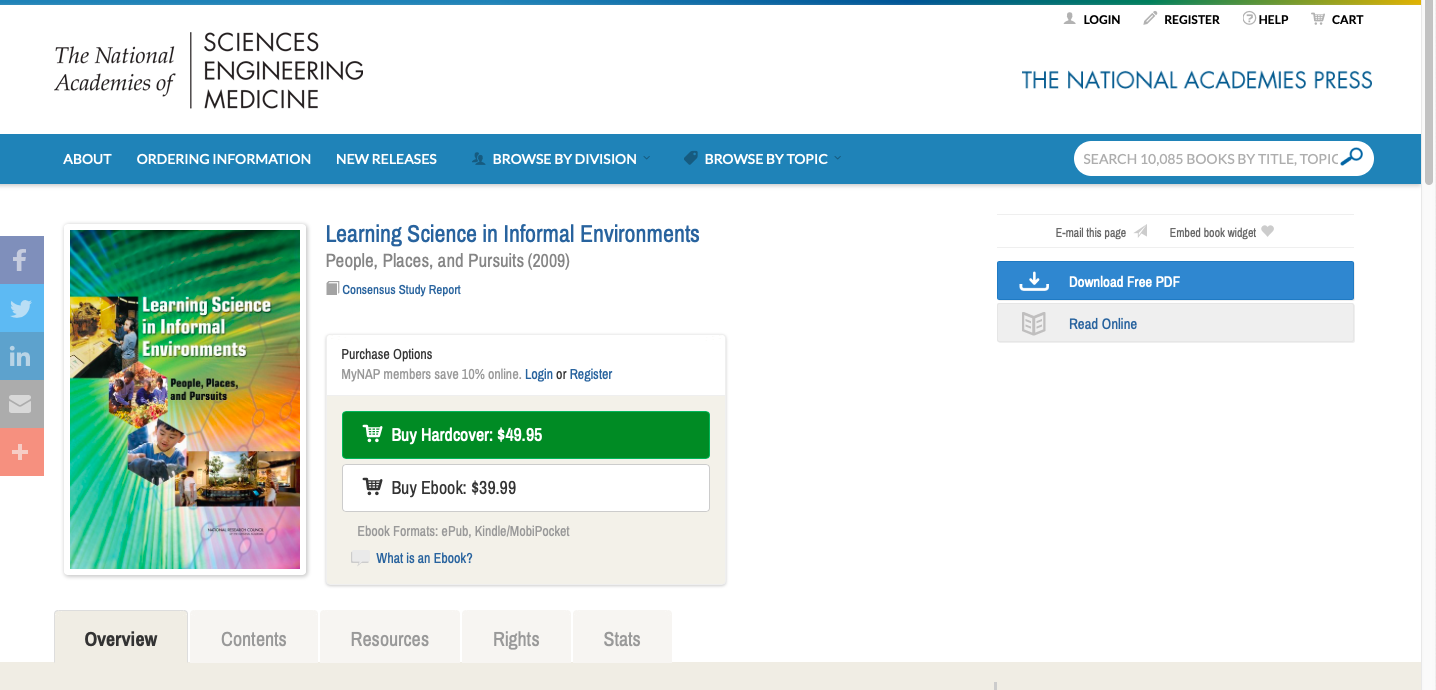
Task: Open What is an Ebook link
Action: pyautogui.click(x=424, y=558)
